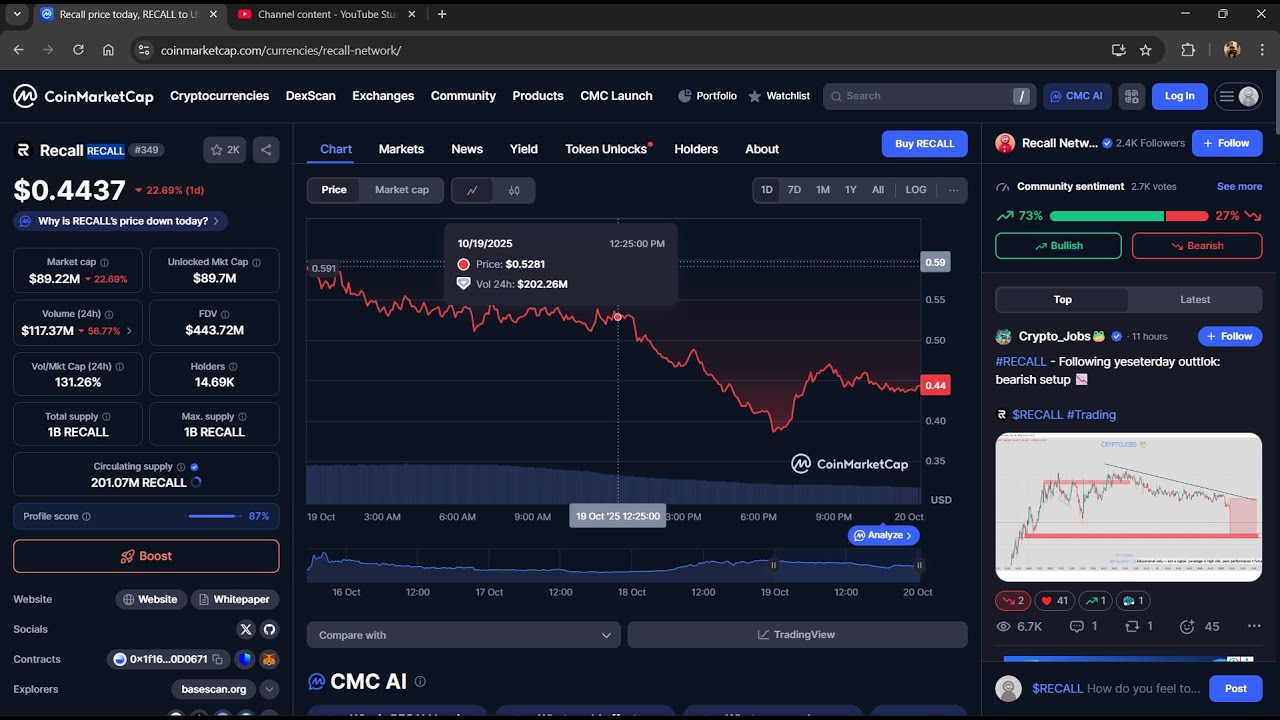Select the line chart type icon
The image size is (1280, 720).
pos(472,190)
